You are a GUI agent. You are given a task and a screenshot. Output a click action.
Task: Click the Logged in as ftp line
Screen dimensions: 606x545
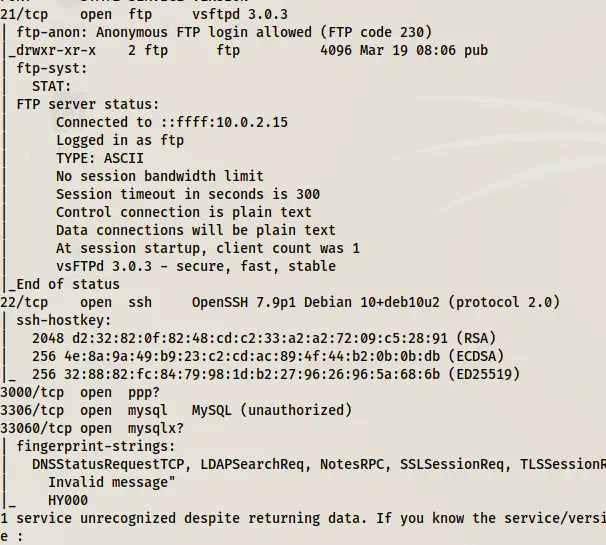(x=119, y=140)
